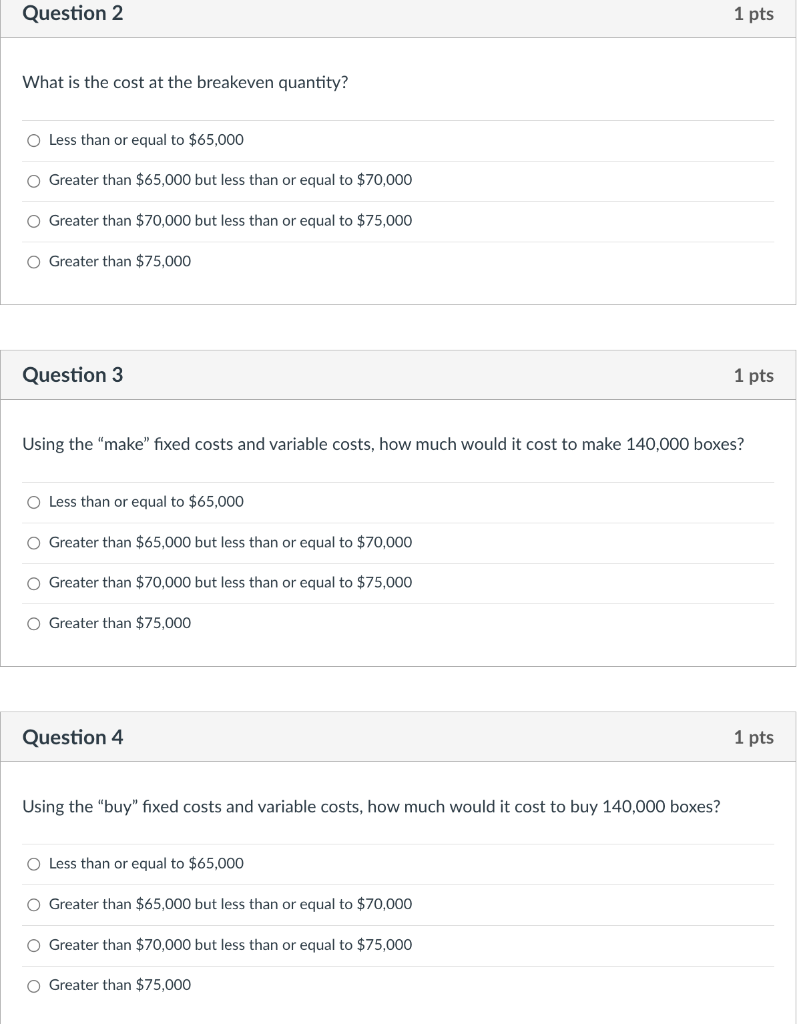Click the "Question 2" header title
805x1024 pixels.
72,14
